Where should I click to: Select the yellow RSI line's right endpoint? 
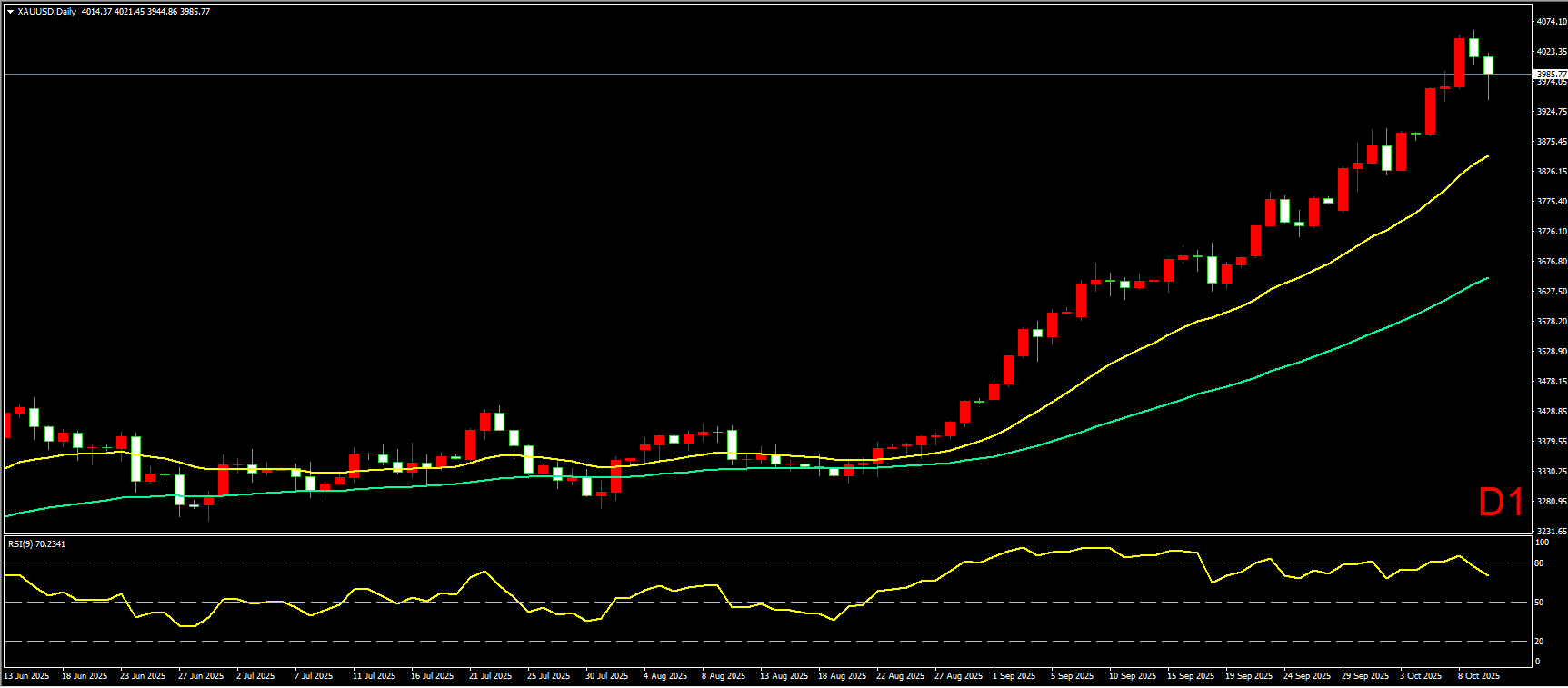pyautogui.click(x=1487, y=575)
